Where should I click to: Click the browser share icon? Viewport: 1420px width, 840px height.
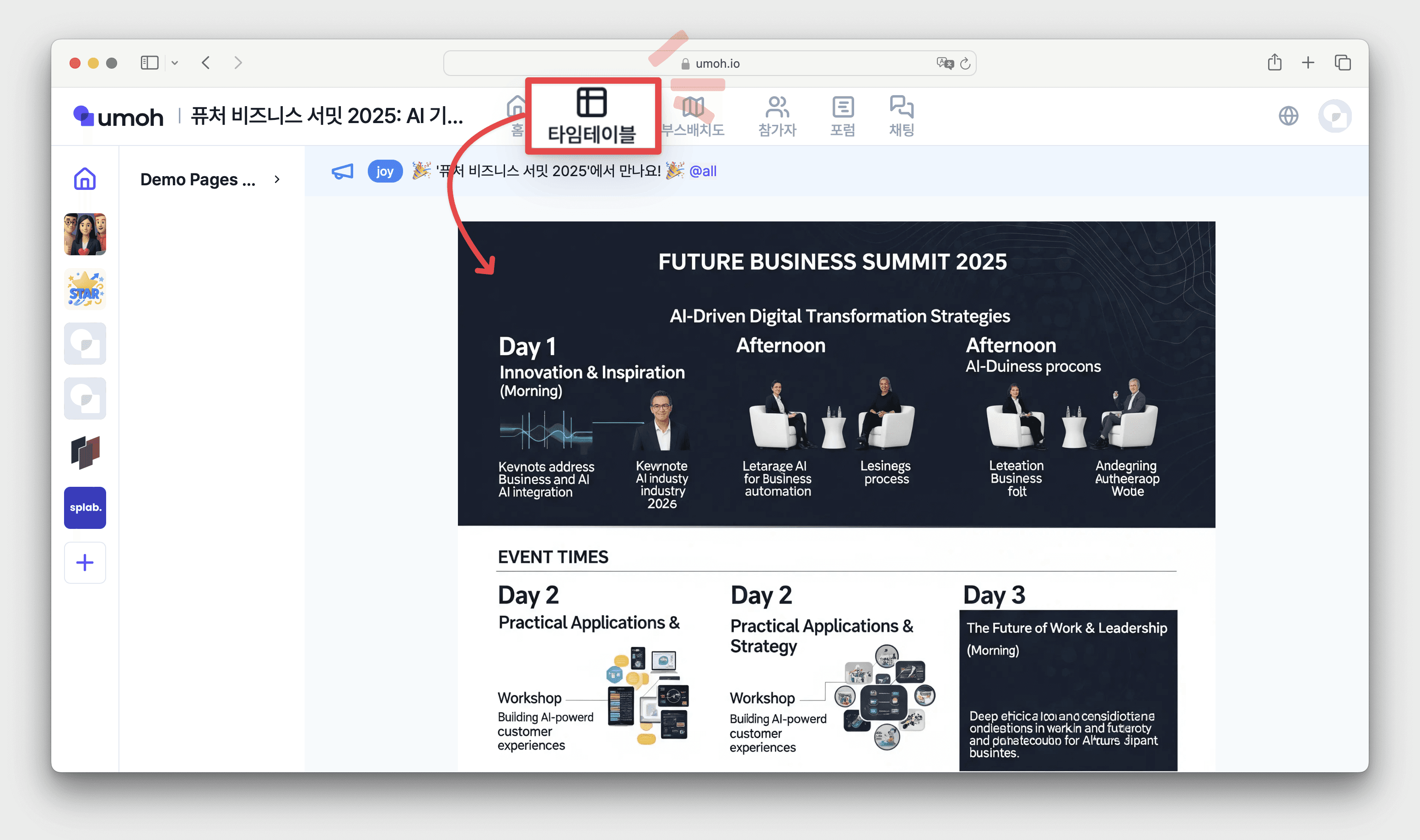point(1275,62)
